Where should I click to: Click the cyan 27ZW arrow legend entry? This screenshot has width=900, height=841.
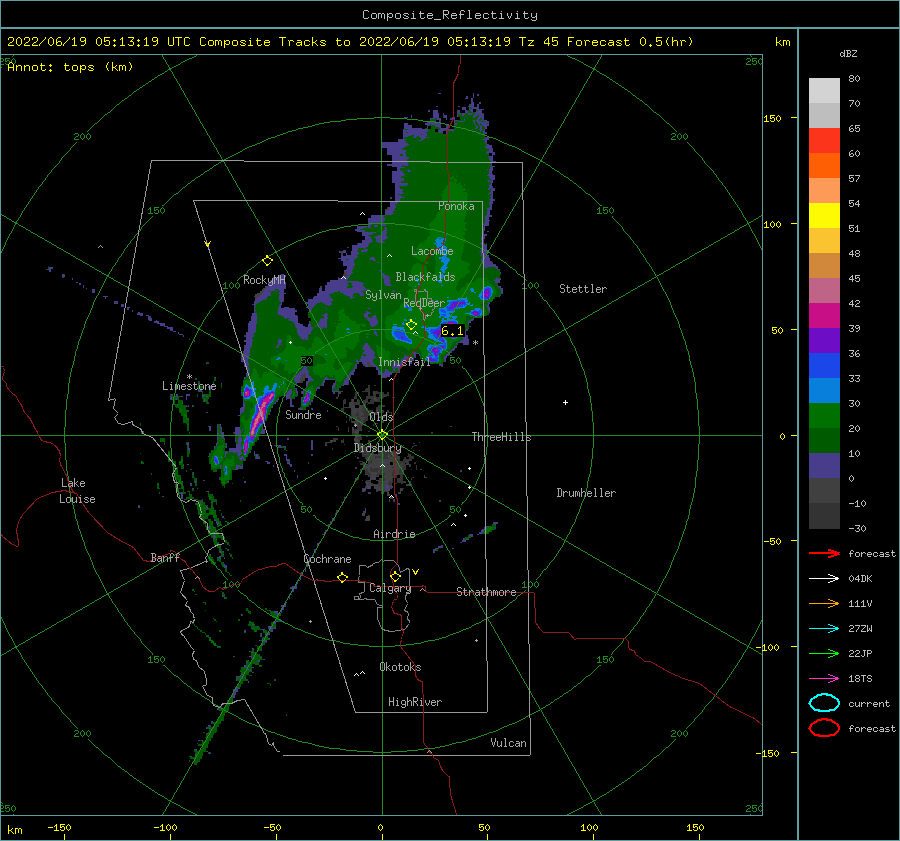click(824, 629)
